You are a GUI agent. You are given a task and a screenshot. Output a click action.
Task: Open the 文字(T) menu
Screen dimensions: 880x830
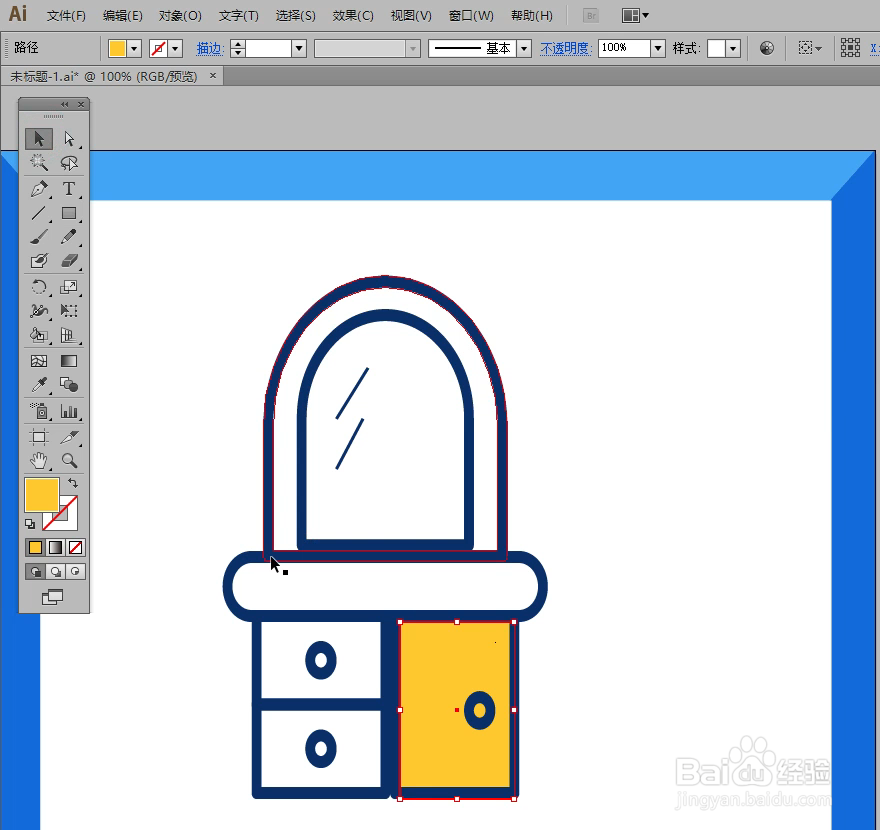(239, 16)
